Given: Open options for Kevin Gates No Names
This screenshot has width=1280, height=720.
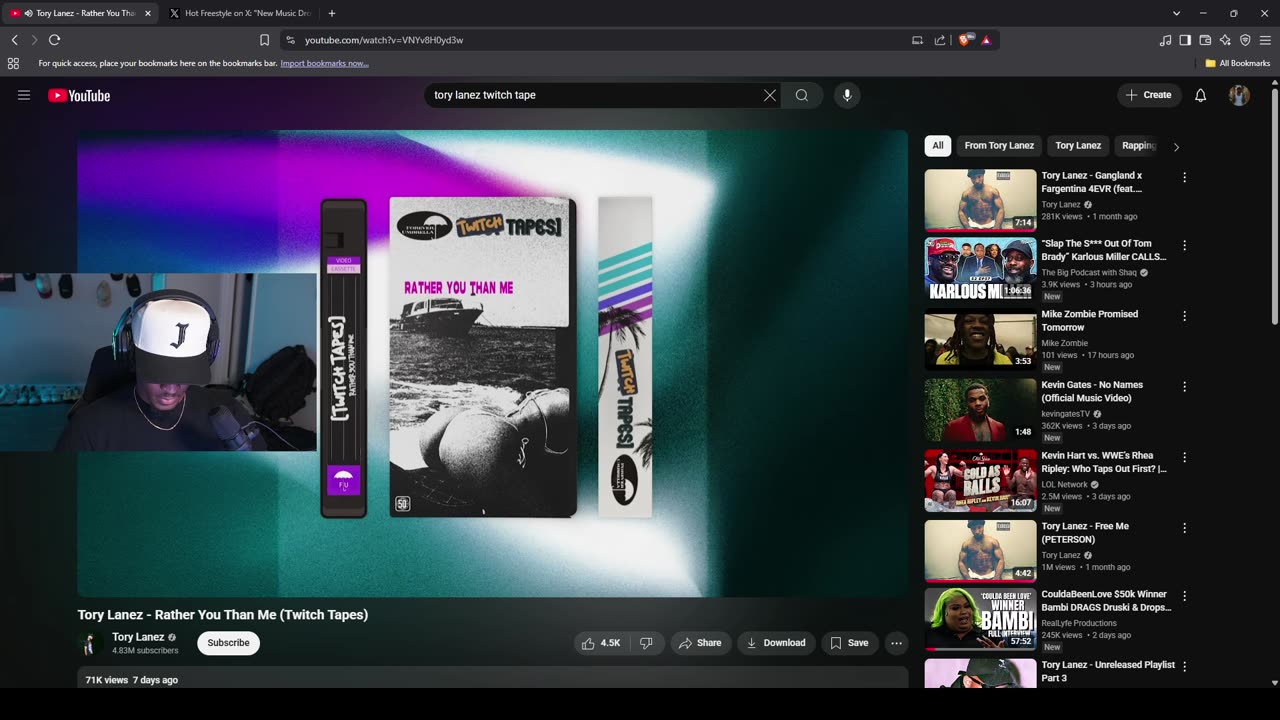Looking at the screenshot, I should [x=1185, y=386].
